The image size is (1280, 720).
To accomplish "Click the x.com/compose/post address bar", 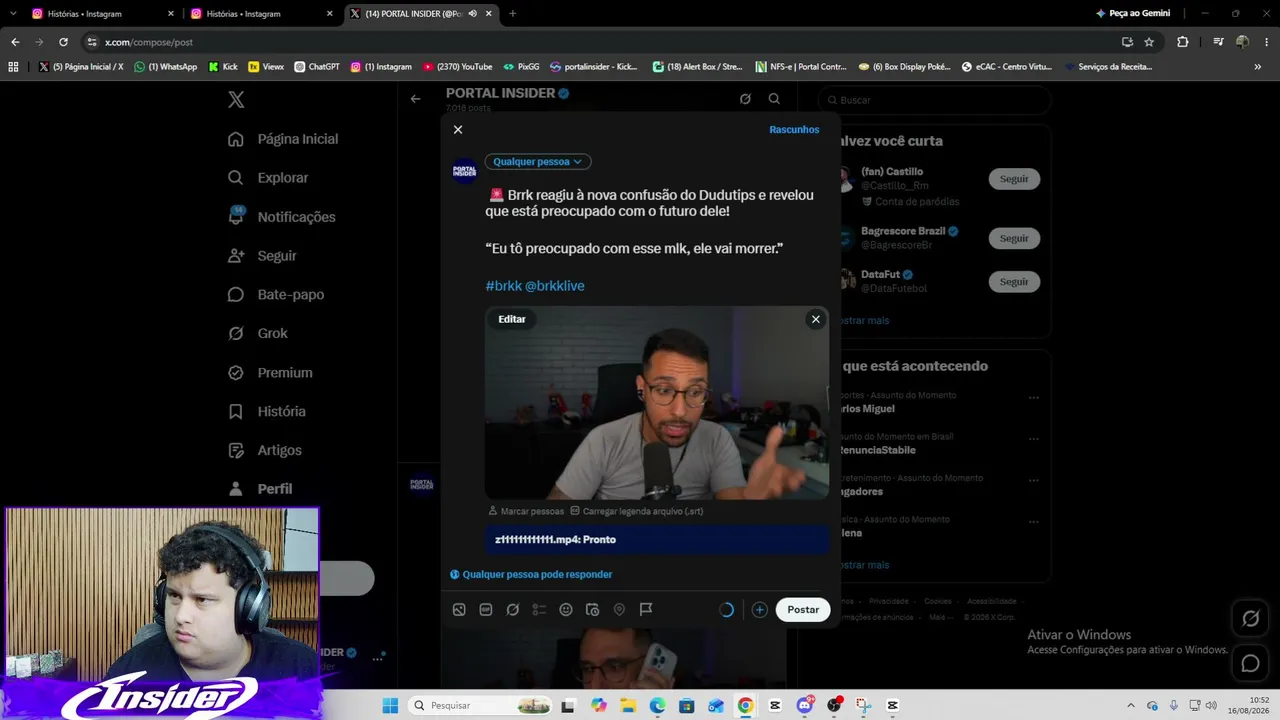I will [x=600, y=42].
